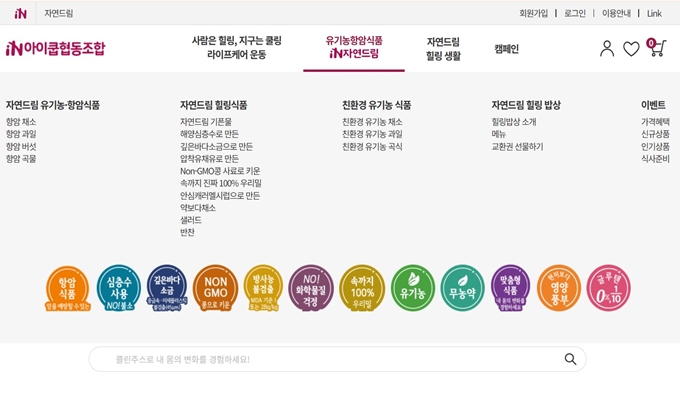Viewport: 680px width, 400px height.
Task: Open 신규상품 link
Action: click(x=655, y=134)
